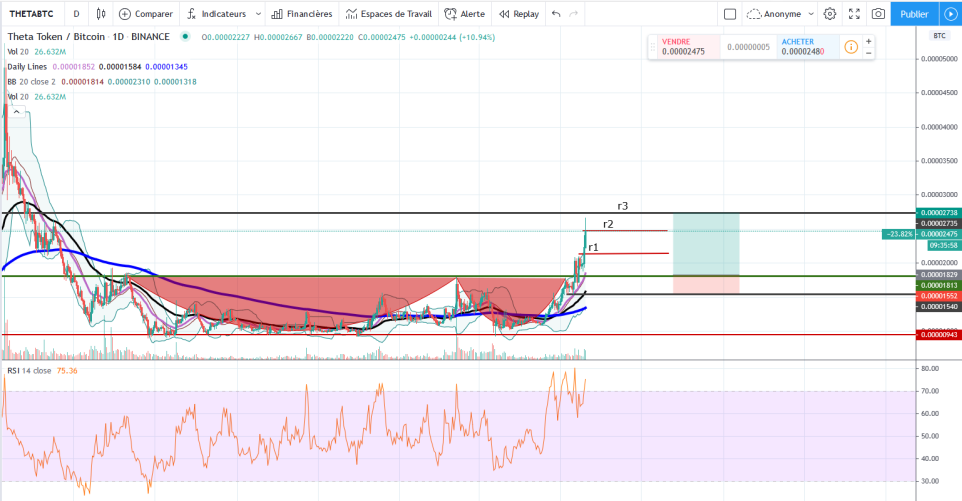Toggle the layout square checkbox
Viewport: 962px width, 501px height.
(x=730, y=13)
